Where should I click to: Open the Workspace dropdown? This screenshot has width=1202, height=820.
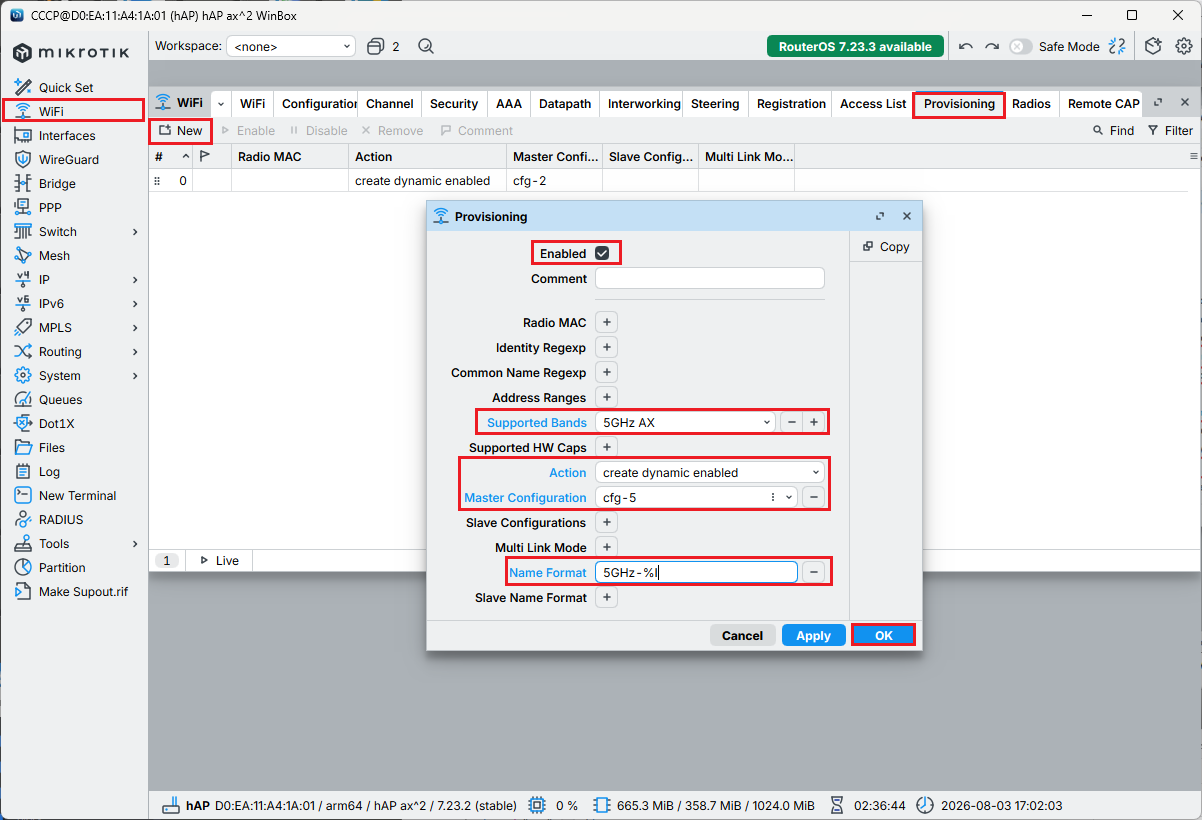(x=291, y=46)
